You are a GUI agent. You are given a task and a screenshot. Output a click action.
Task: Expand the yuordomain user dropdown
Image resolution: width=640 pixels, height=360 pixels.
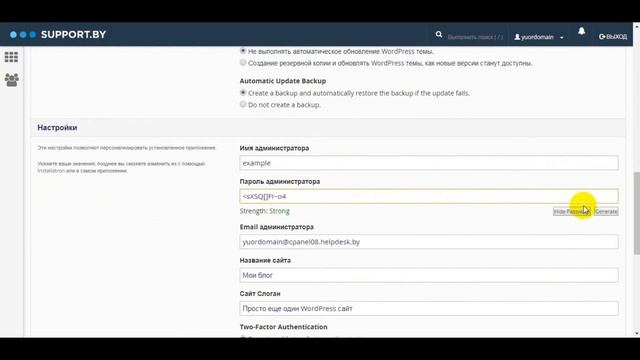click(539, 37)
